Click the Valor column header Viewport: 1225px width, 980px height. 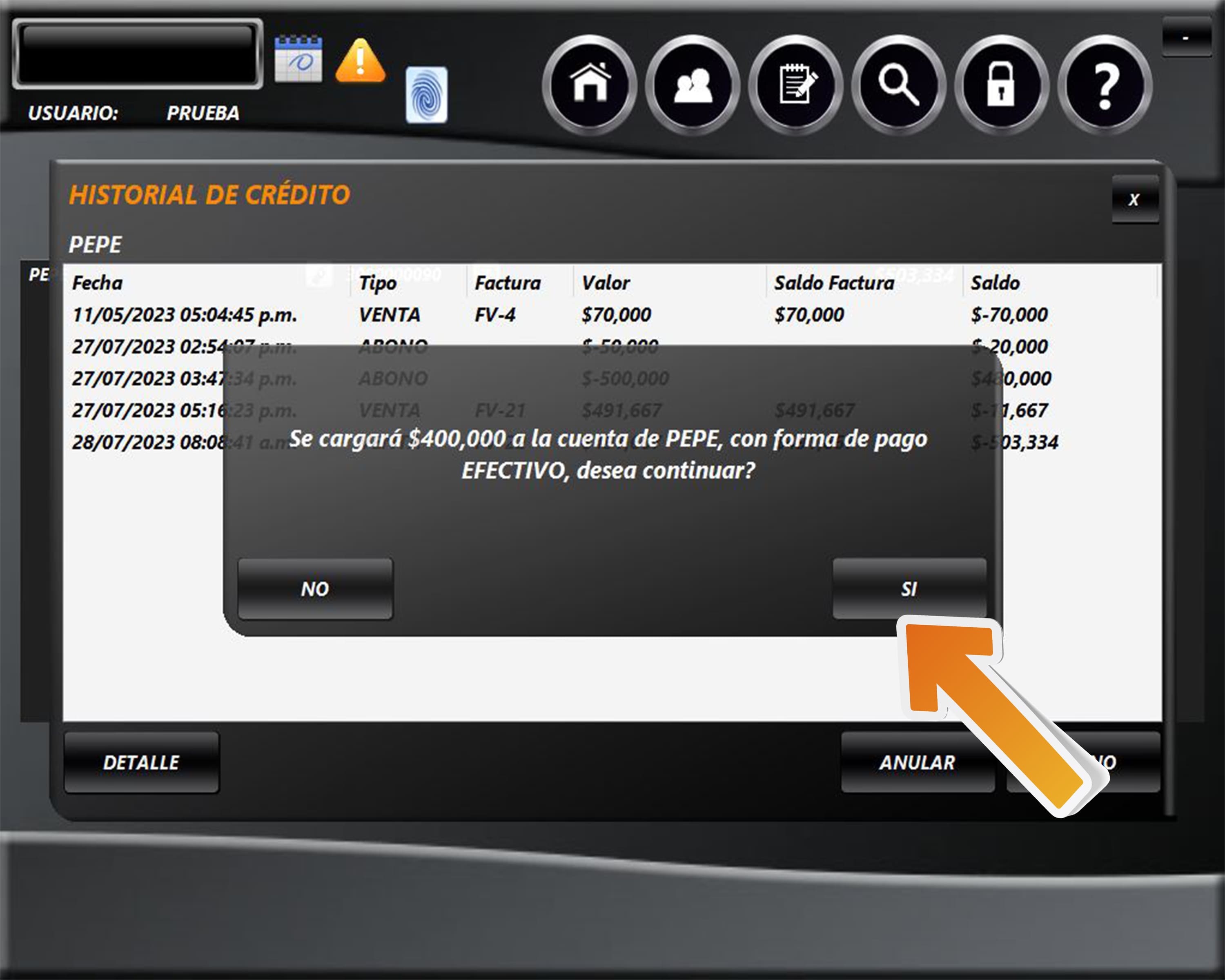[x=606, y=283]
